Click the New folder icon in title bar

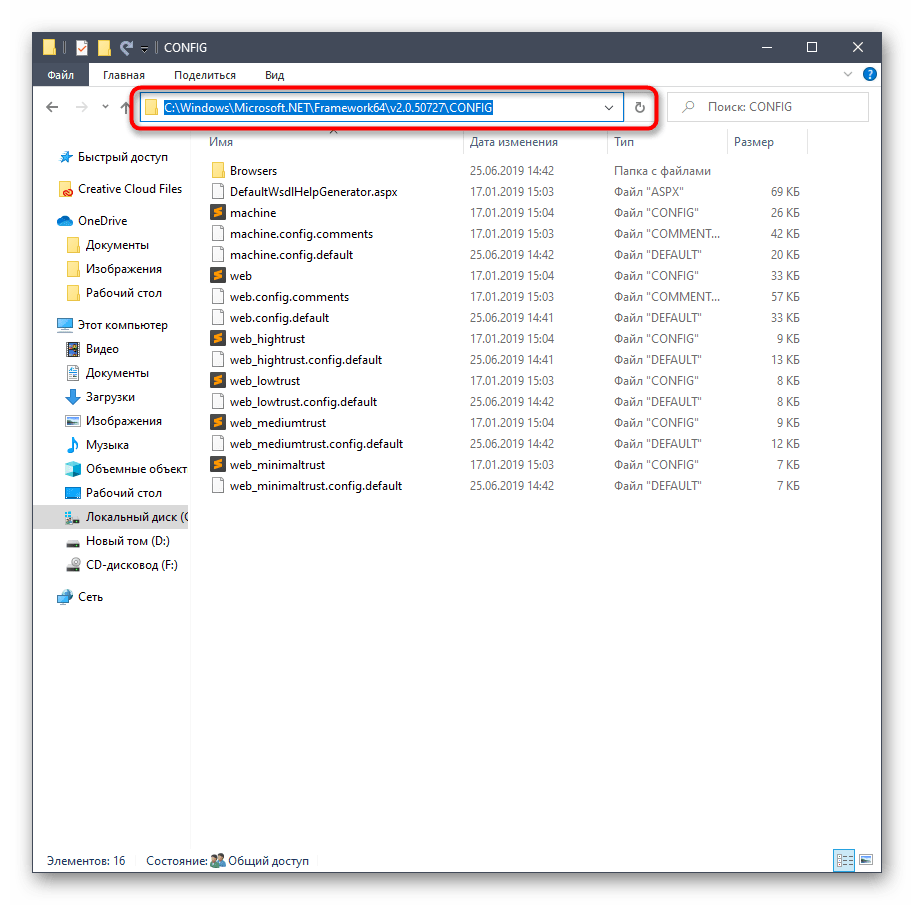104,48
